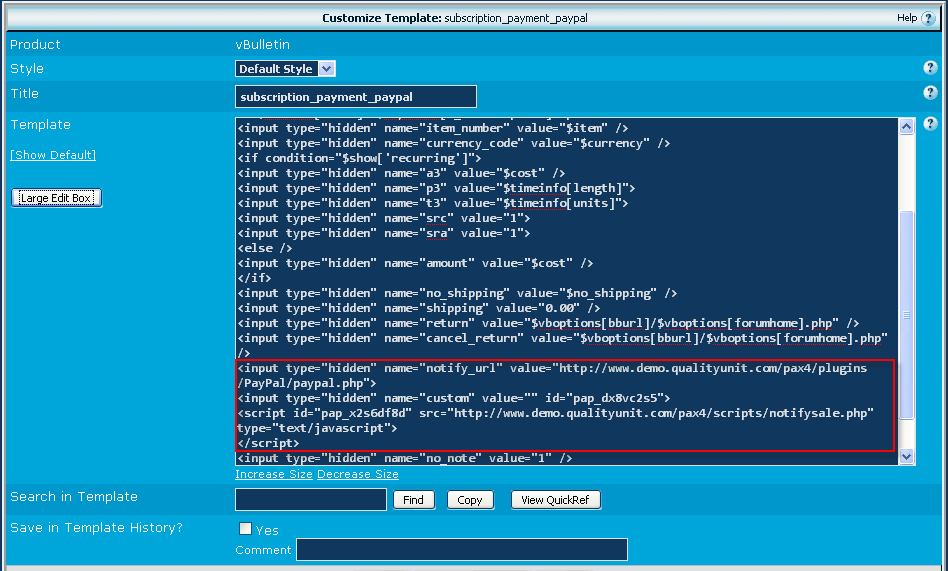Click the Large Edit Box button
948x571 pixels.
pyautogui.click(x=56, y=198)
